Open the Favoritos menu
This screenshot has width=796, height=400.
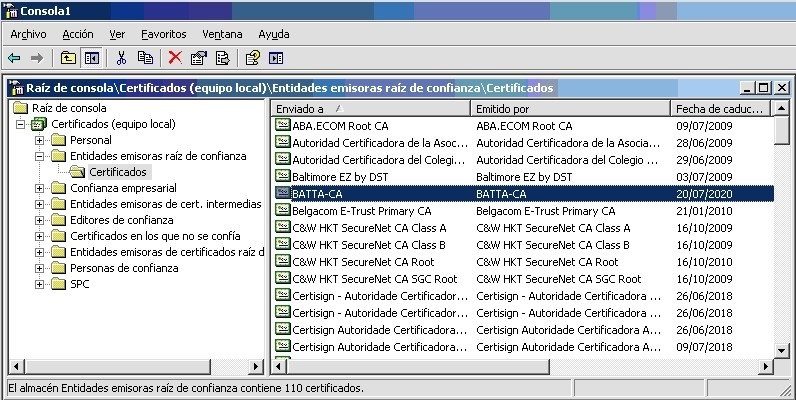click(163, 34)
